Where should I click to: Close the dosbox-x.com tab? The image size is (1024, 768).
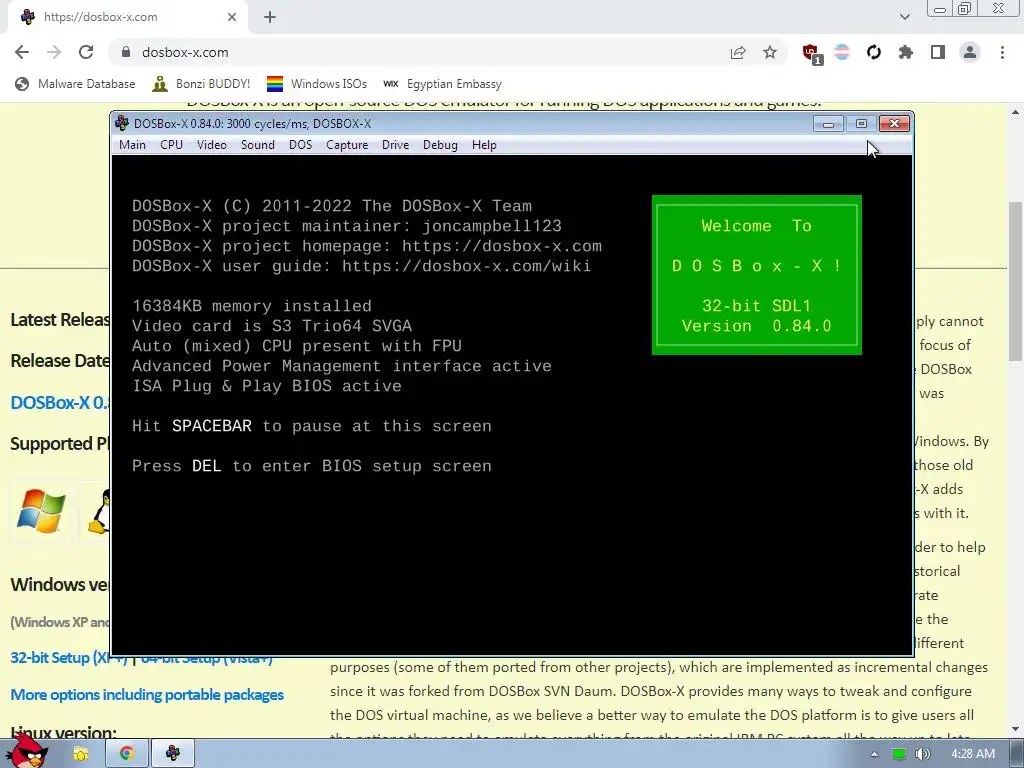pyautogui.click(x=232, y=18)
